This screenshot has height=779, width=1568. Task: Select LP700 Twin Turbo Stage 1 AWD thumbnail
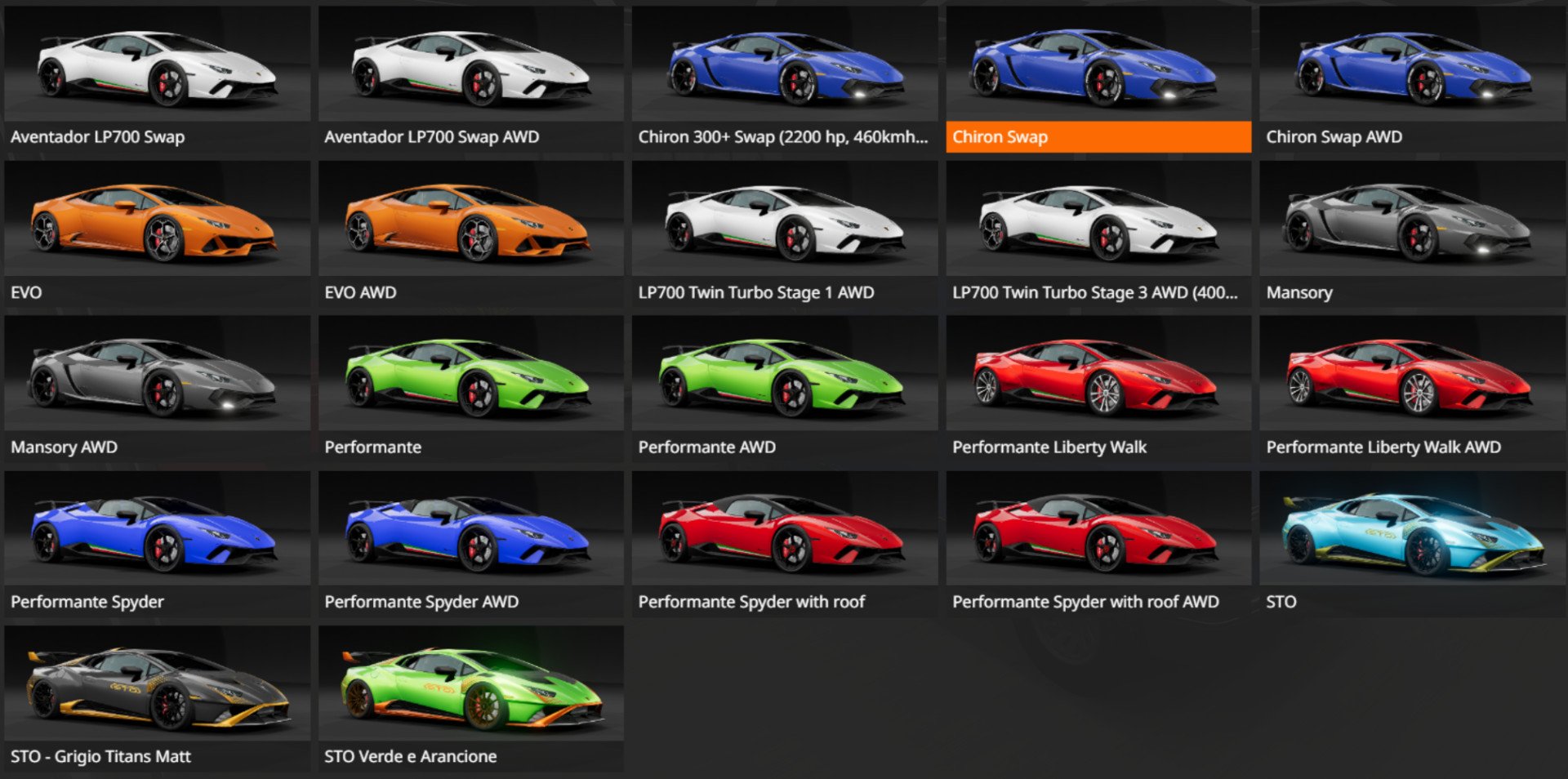click(x=784, y=219)
